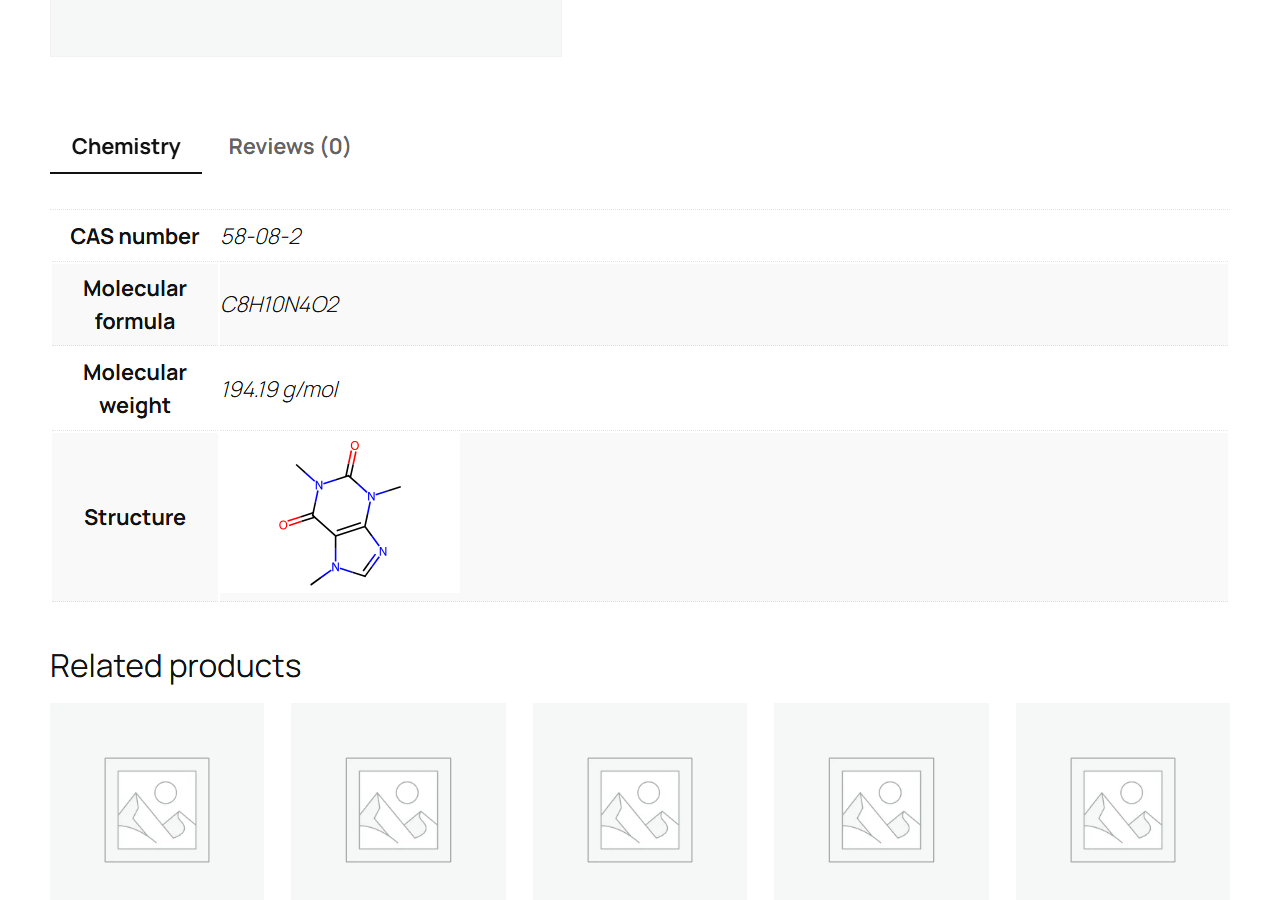Switch to the Chemistry tab
1280x900 pixels.
pos(126,146)
